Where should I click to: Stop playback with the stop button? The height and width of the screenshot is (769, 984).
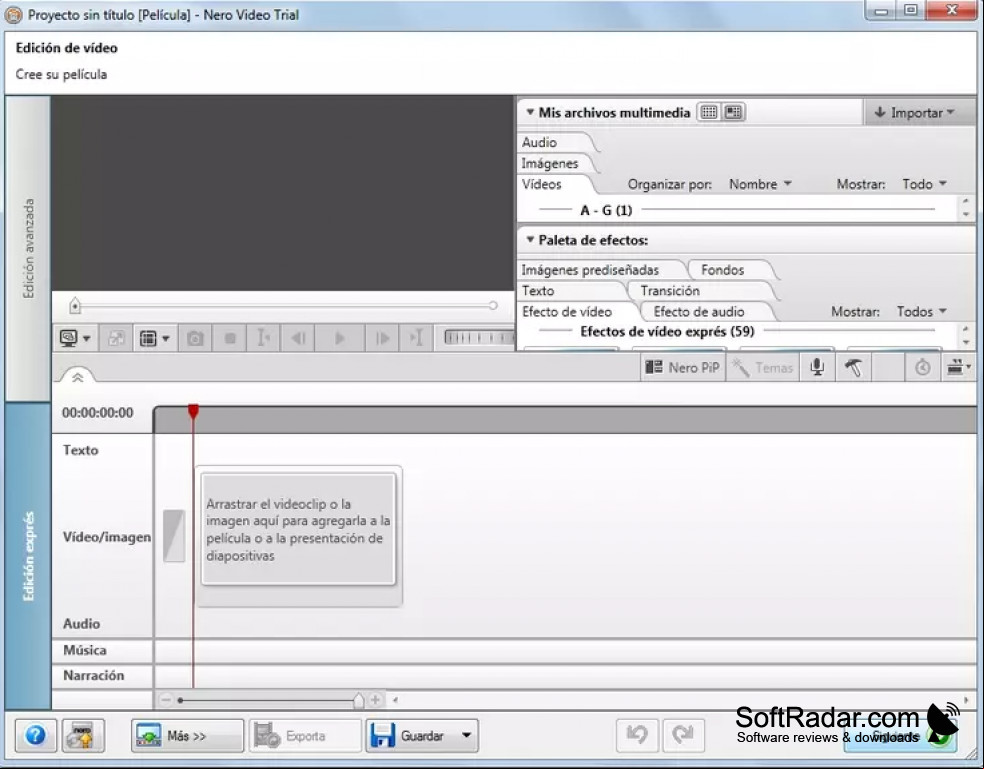230,338
